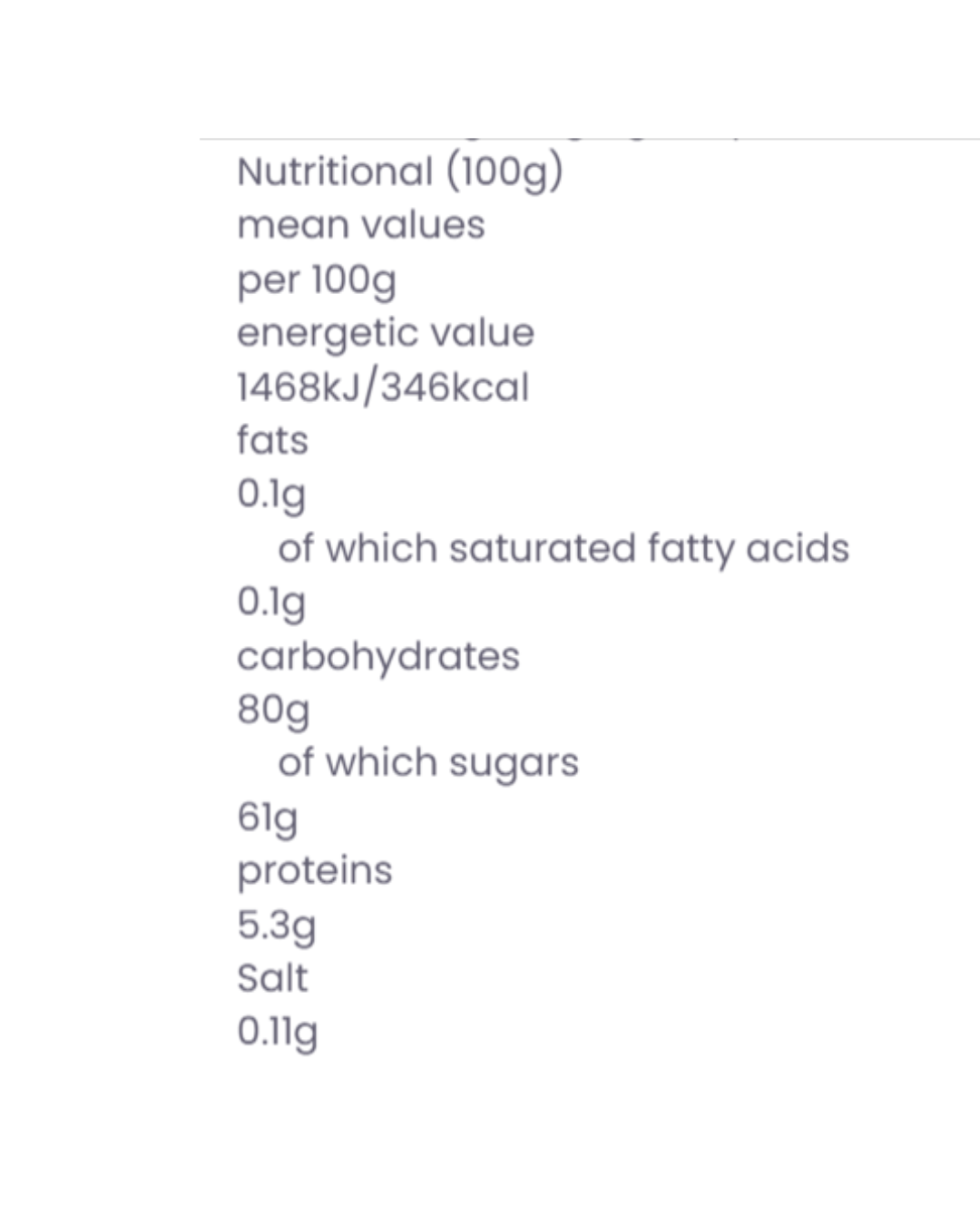Click the 5.3g proteins value
The height and width of the screenshot is (1225, 980).
point(276,925)
